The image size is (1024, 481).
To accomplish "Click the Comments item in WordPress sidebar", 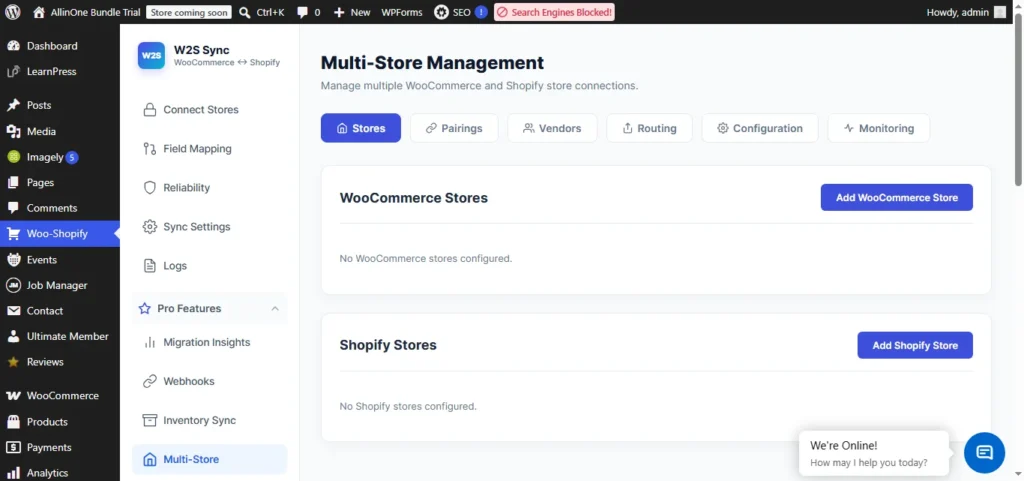I will (x=60, y=208).
